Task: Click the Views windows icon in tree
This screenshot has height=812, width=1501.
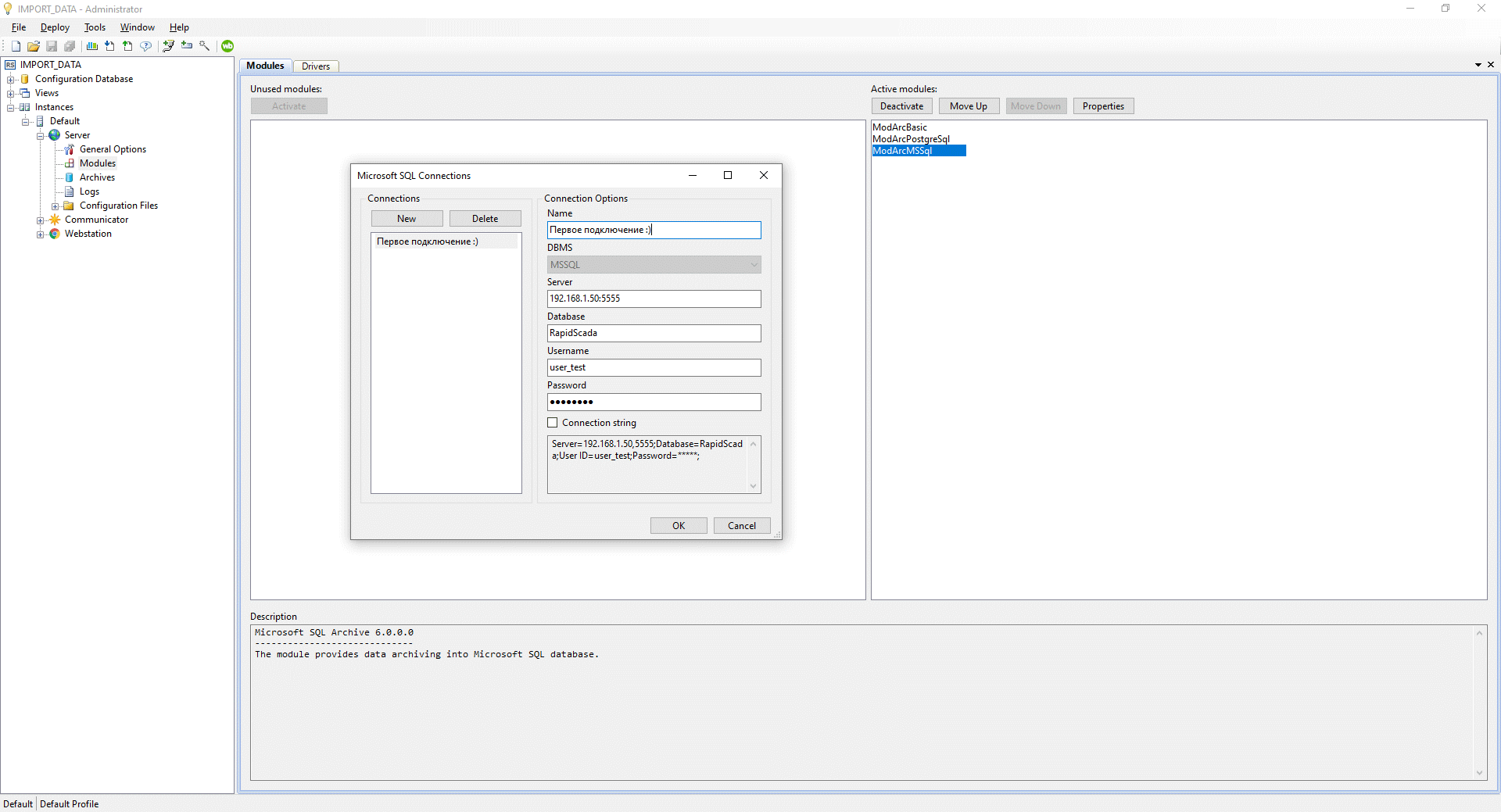Action: 25,93
